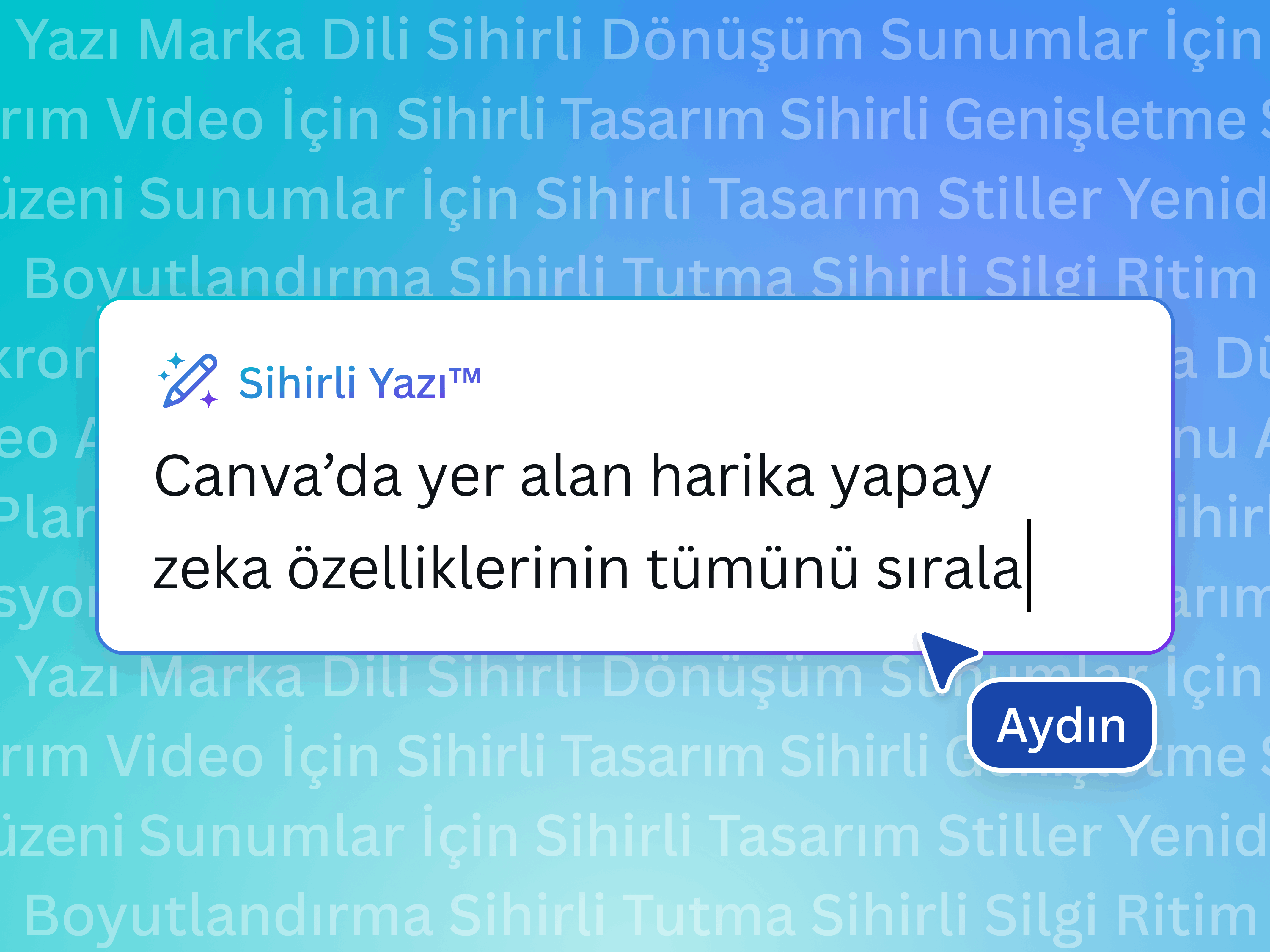Focus the prompt text input box
This screenshot has width=1270, height=952.
[x=635, y=476]
